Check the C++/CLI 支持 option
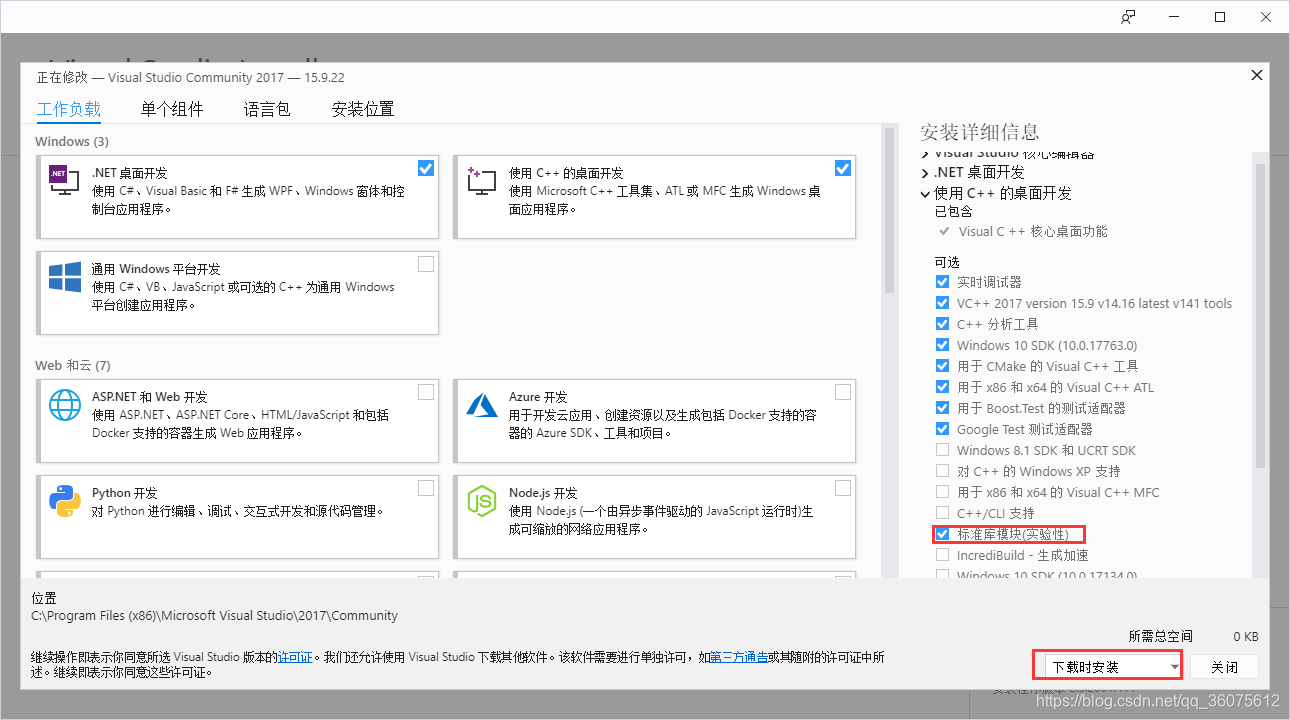The image size is (1290, 720). pos(942,513)
